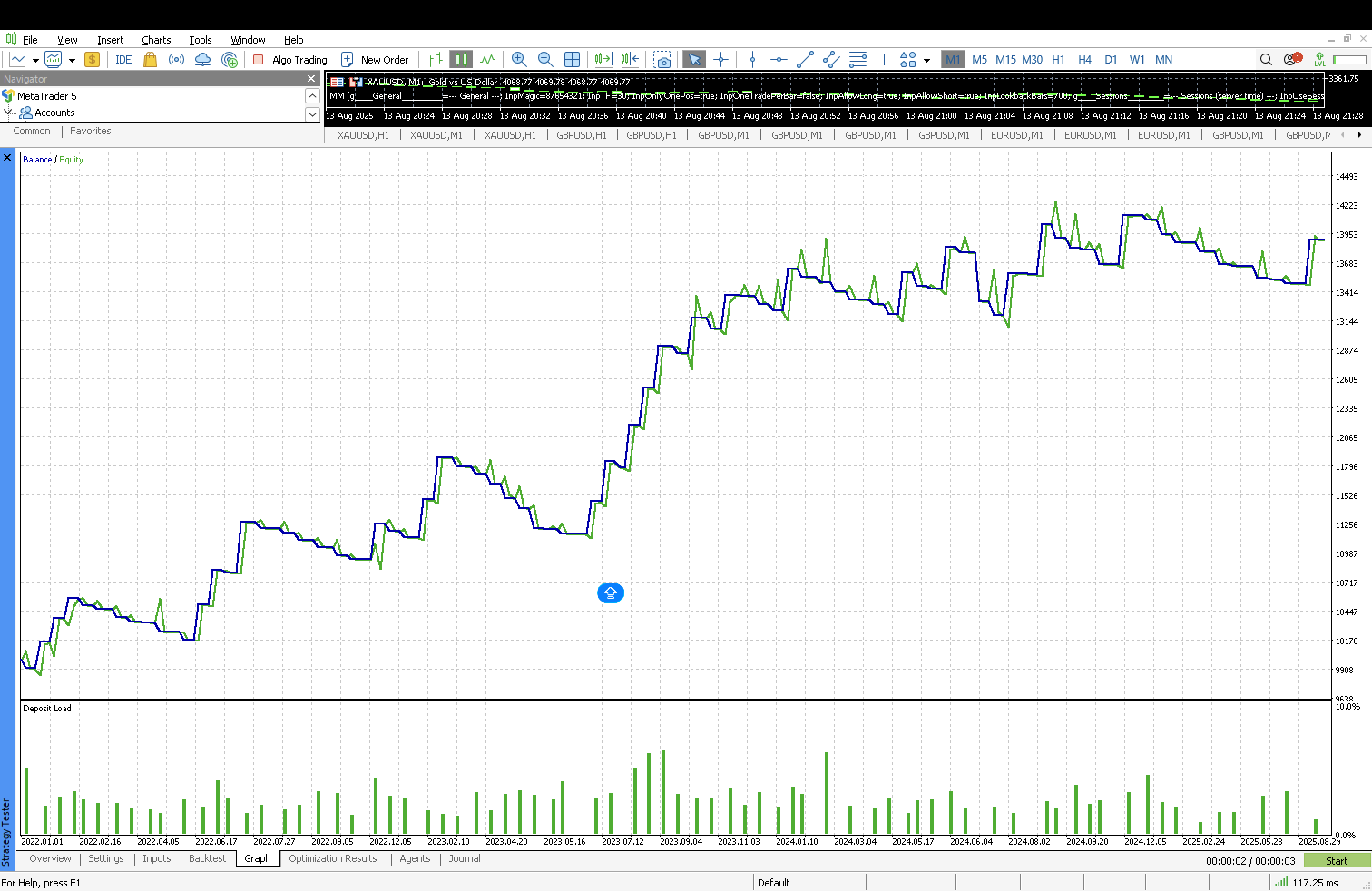Viewport: 1372px width, 891px height.
Task: Take a chart screenshot with camera icon
Action: [662, 59]
